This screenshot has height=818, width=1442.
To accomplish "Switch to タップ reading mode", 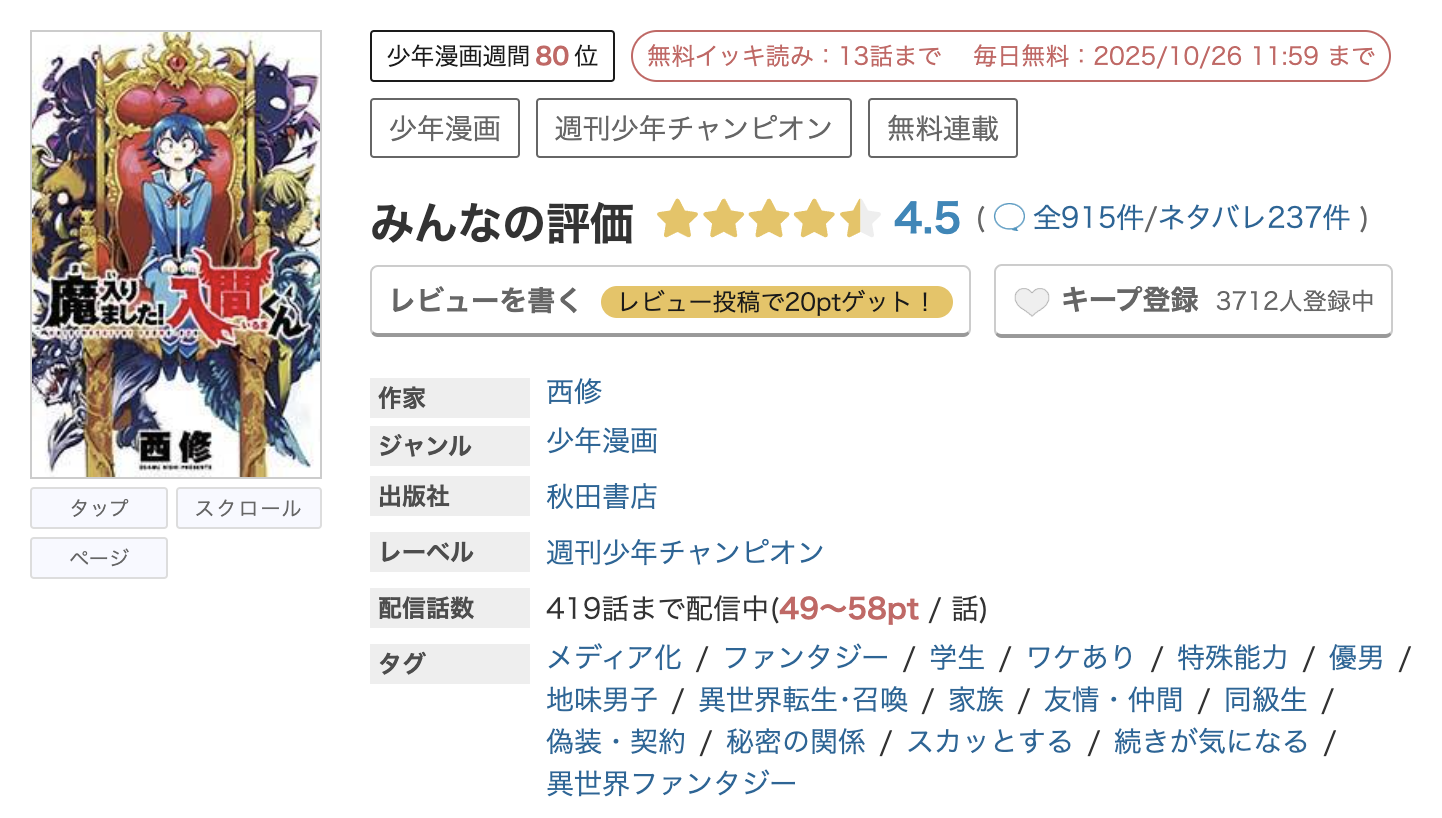I will [x=98, y=508].
